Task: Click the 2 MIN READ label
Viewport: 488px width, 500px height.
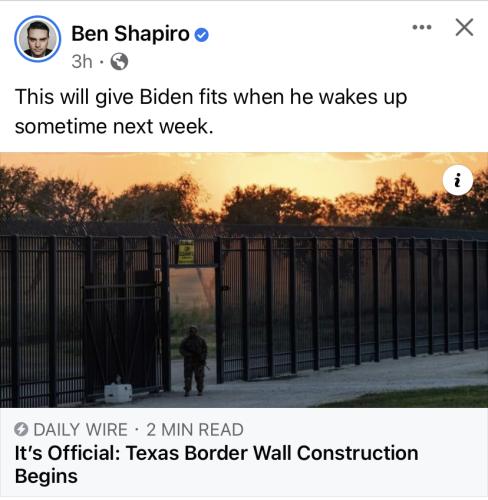Action: pyautogui.click(x=195, y=429)
